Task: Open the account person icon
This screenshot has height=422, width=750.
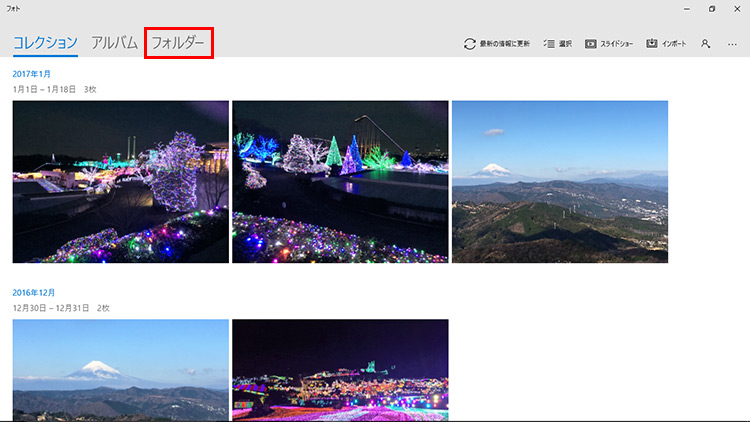Action: pos(706,44)
